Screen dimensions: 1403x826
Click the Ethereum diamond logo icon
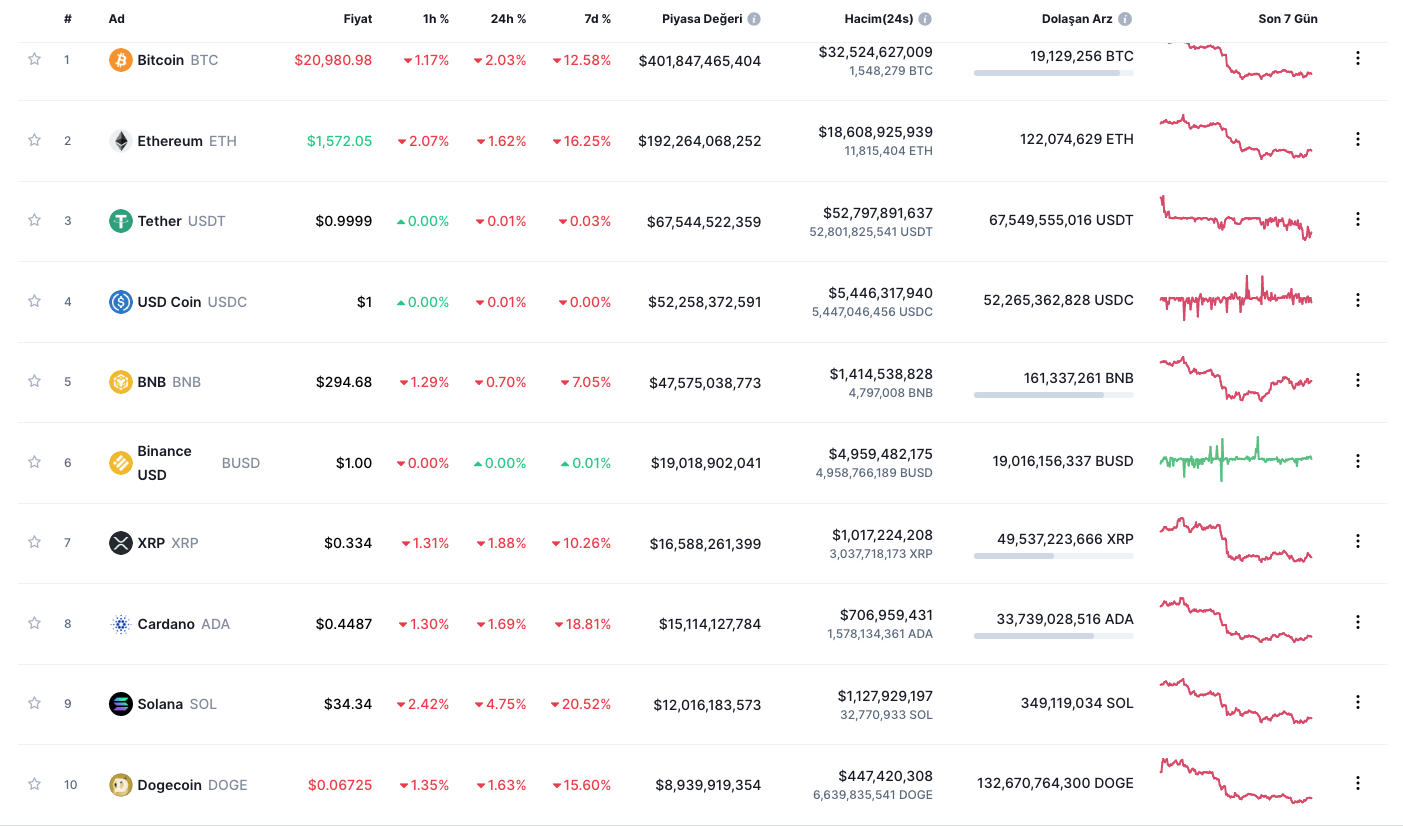click(120, 141)
